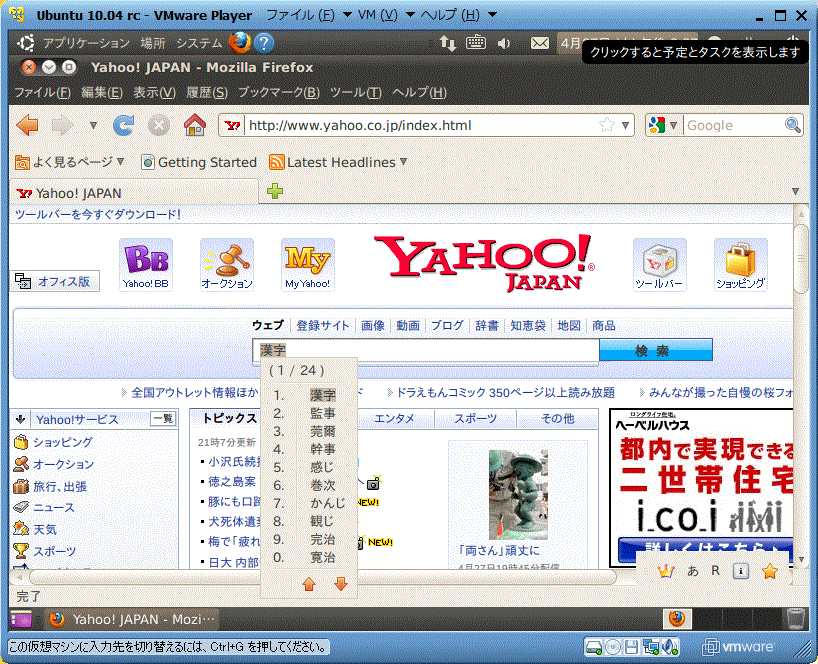Viewport: 818px width, 664px height.
Task: Click the horizontal page scrollbar
Action: point(323,577)
